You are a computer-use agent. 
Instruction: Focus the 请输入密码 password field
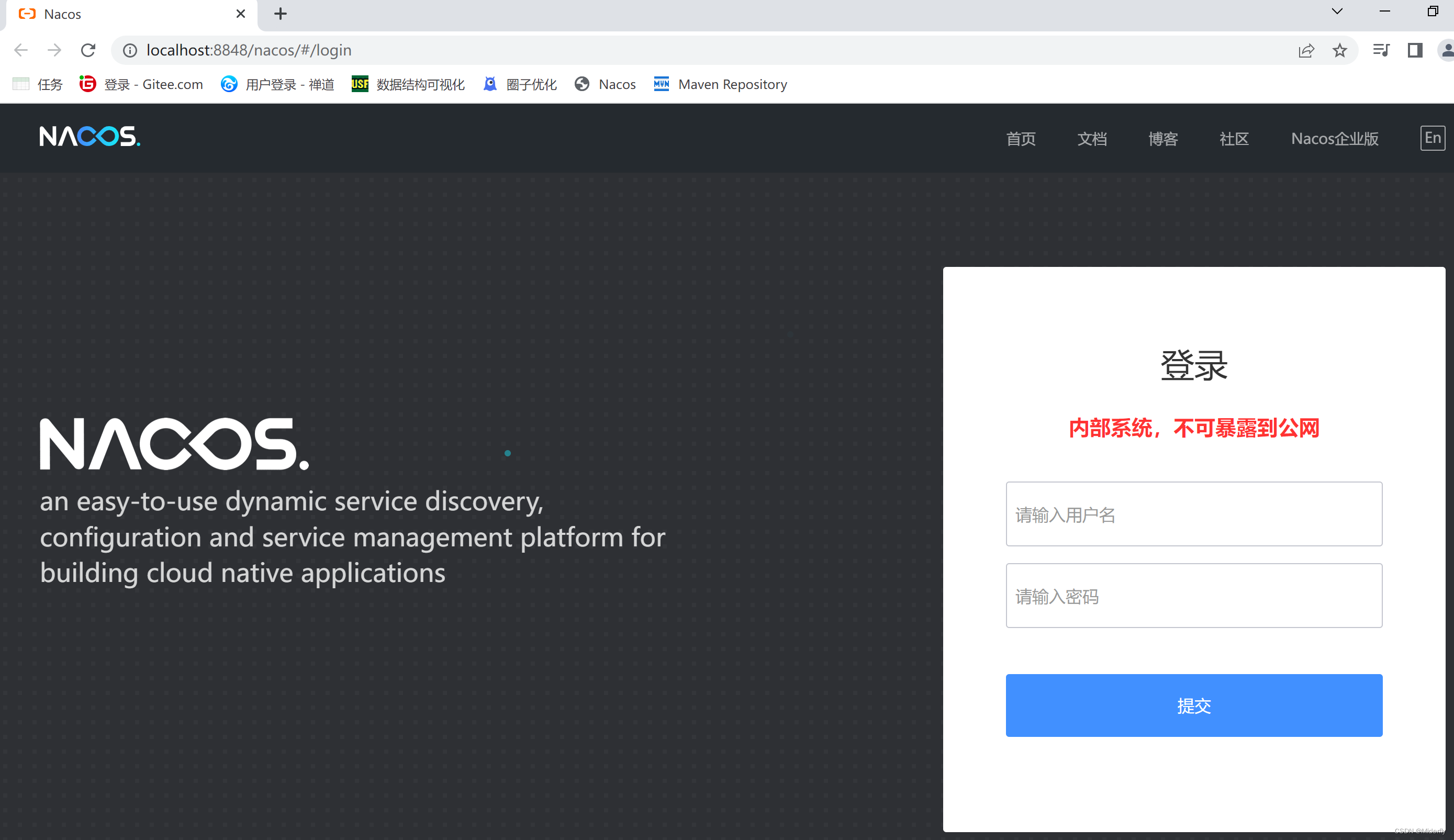point(1194,596)
